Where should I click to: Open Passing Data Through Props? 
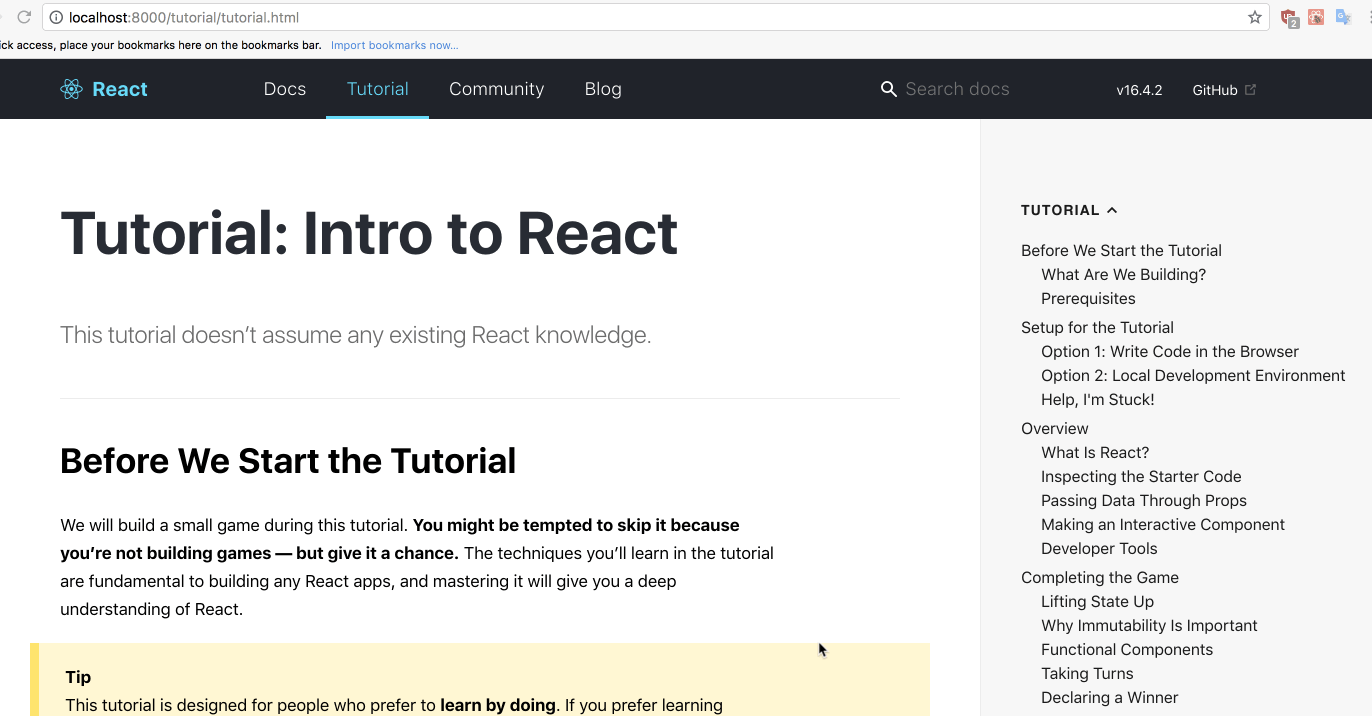(x=1144, y=500)
